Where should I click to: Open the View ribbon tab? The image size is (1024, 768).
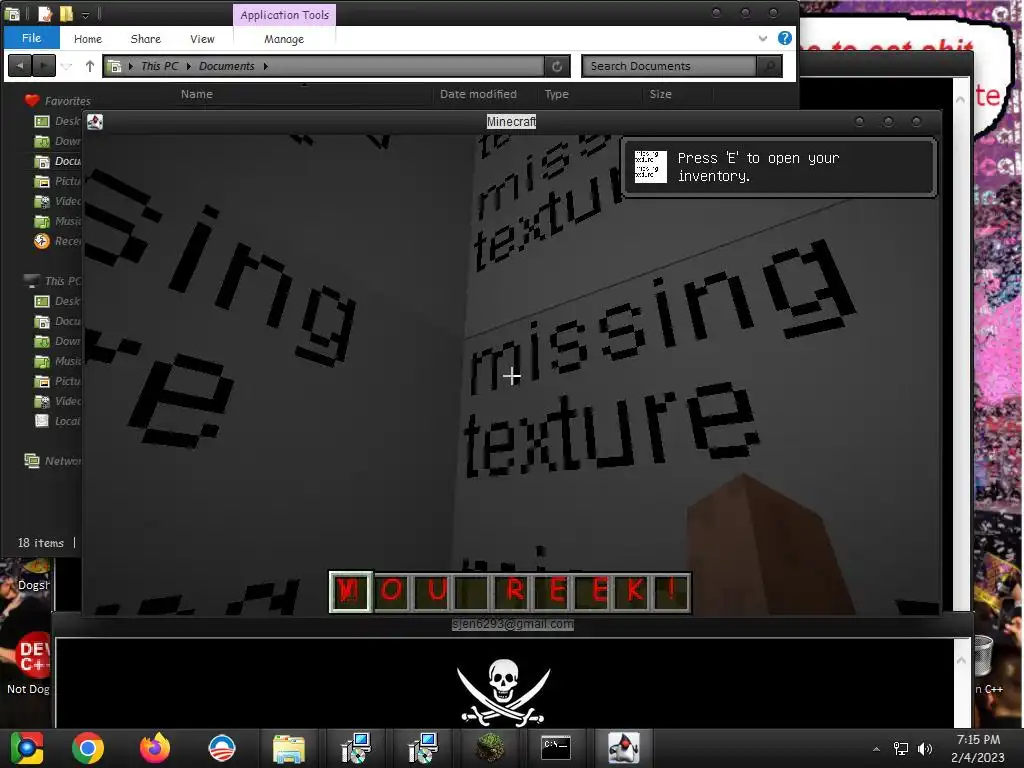[202, 39]
